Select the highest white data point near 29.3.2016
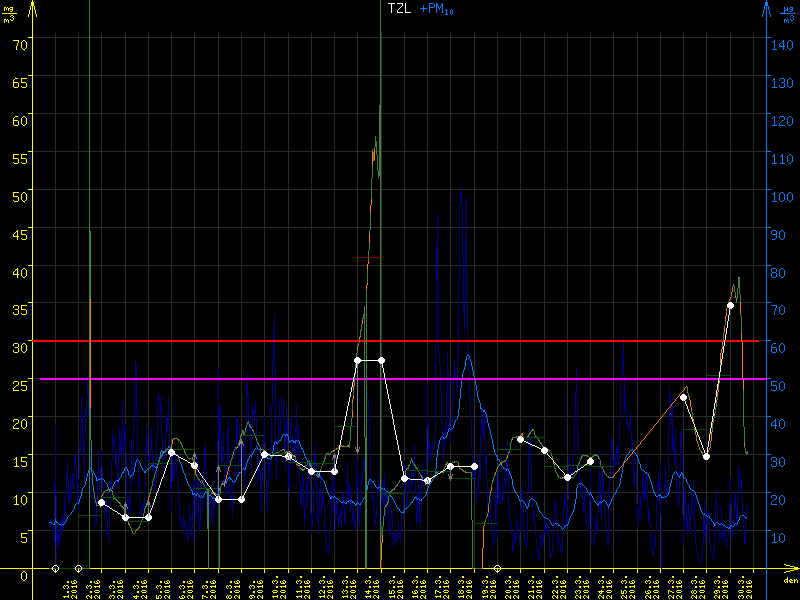This screenshot has width=800, height=600. tap(730, 305)
